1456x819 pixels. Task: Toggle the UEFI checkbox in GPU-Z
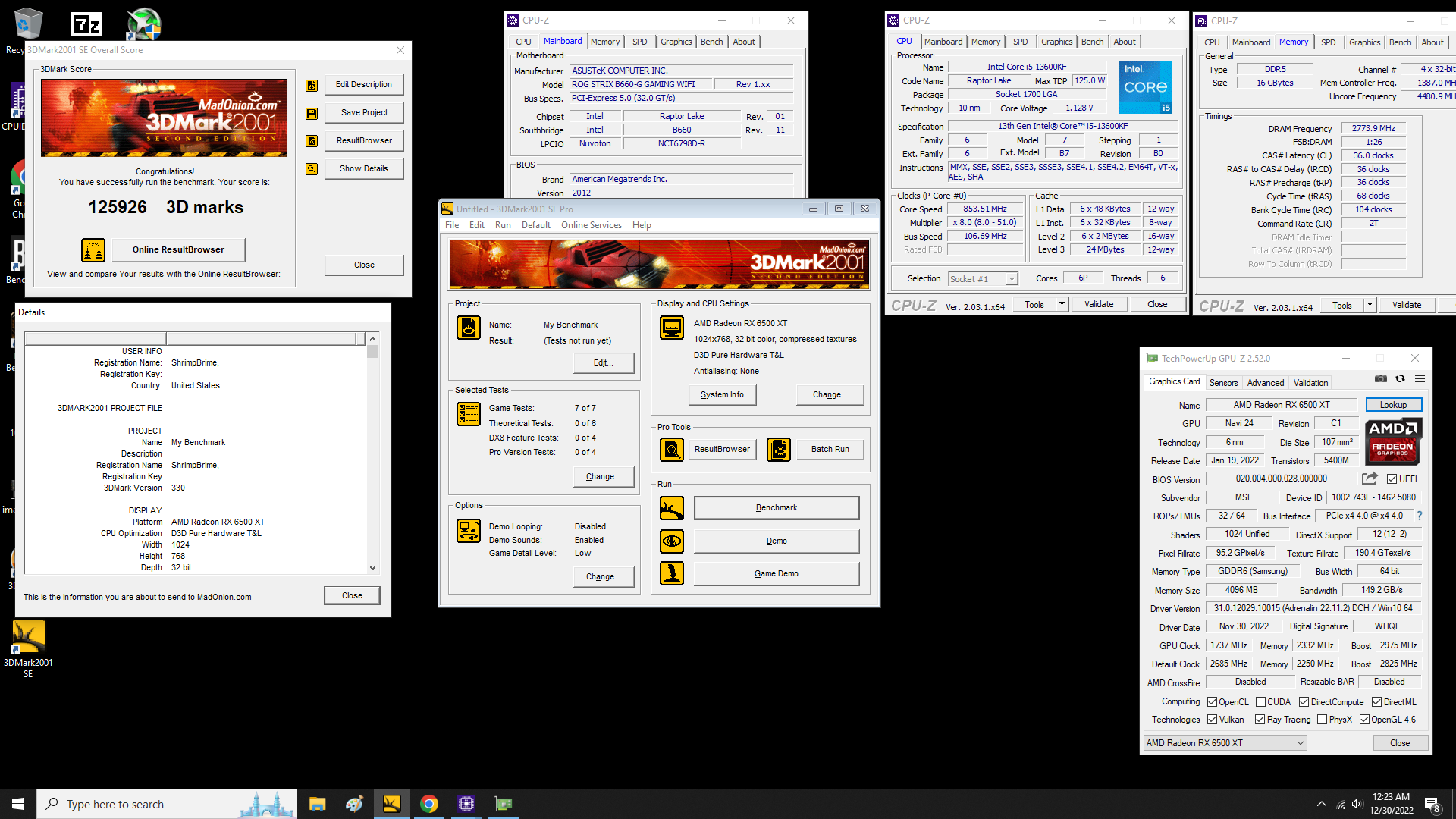1392,479
